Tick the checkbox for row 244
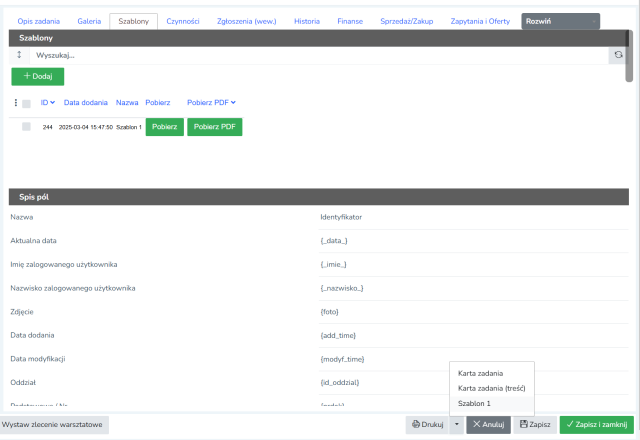Viewport: 640px width, 440px height. 26,127
